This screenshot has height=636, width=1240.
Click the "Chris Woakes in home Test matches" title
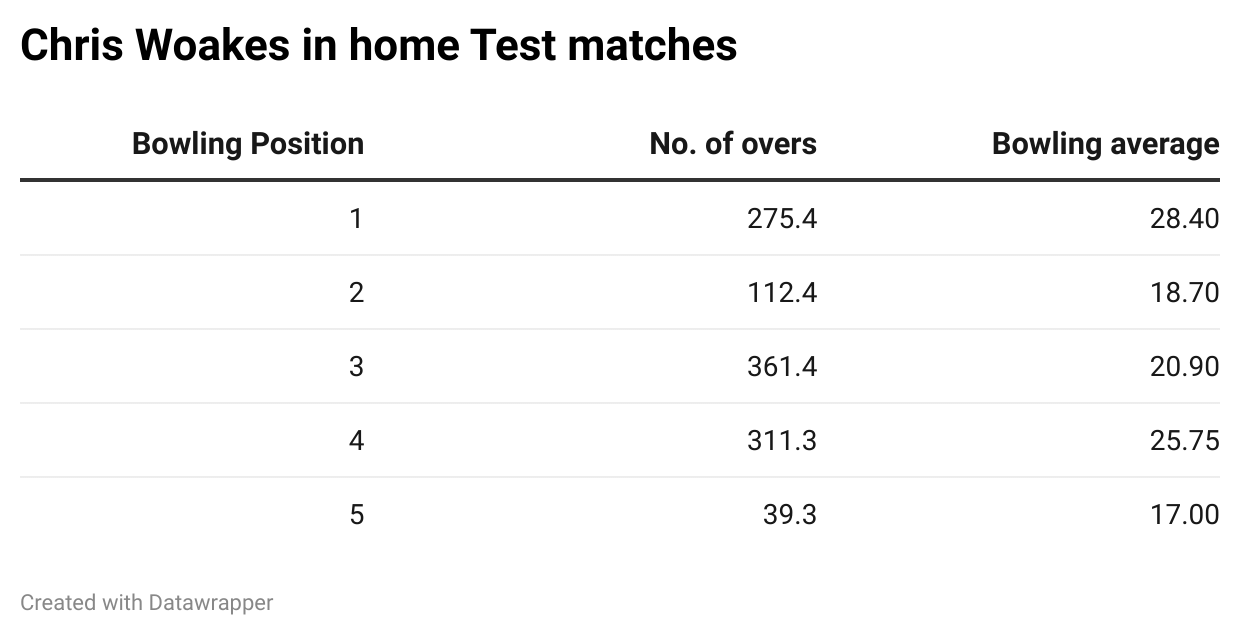click(378, 46)
